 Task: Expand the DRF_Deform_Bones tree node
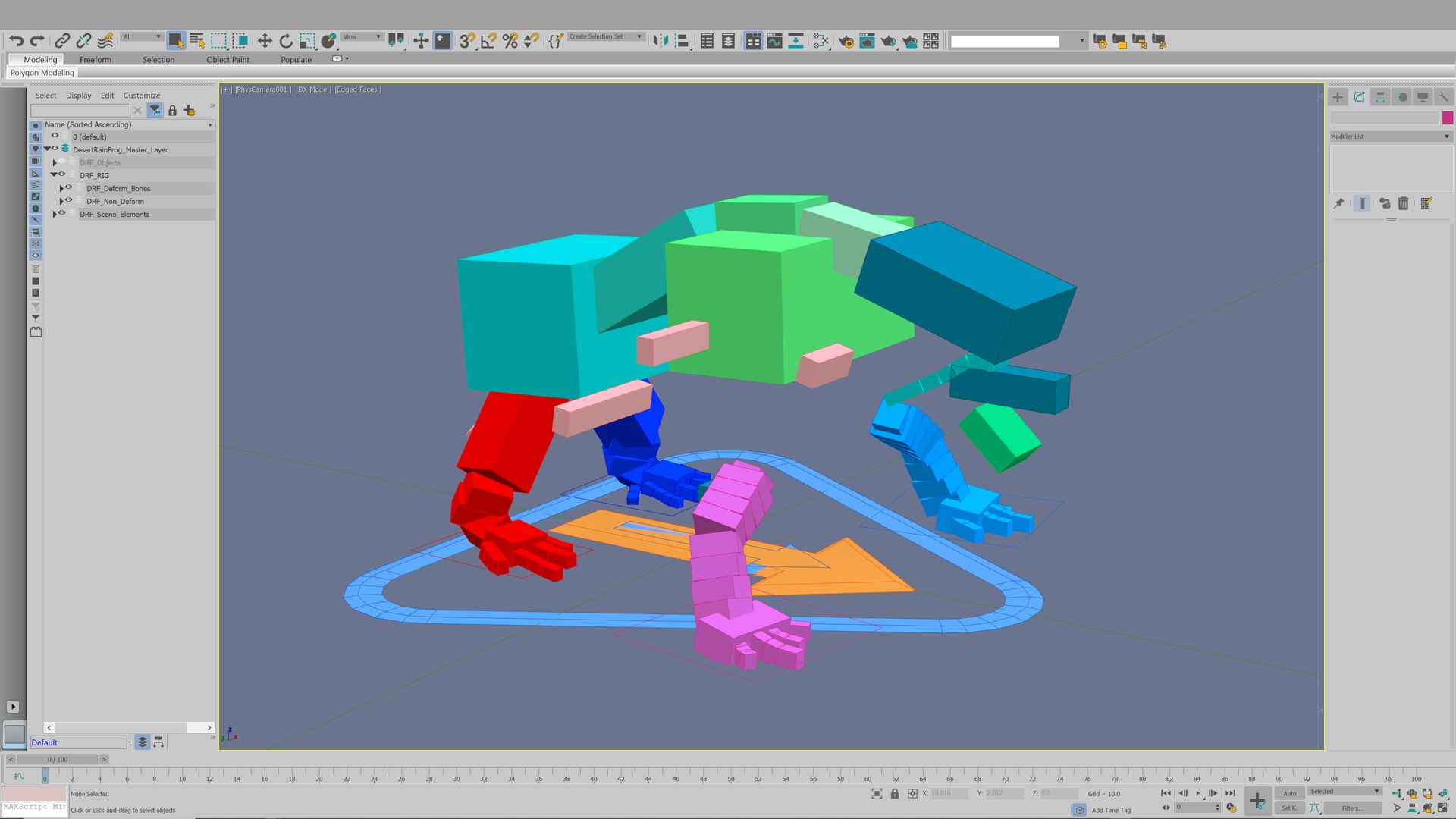[x=61, y=189]
